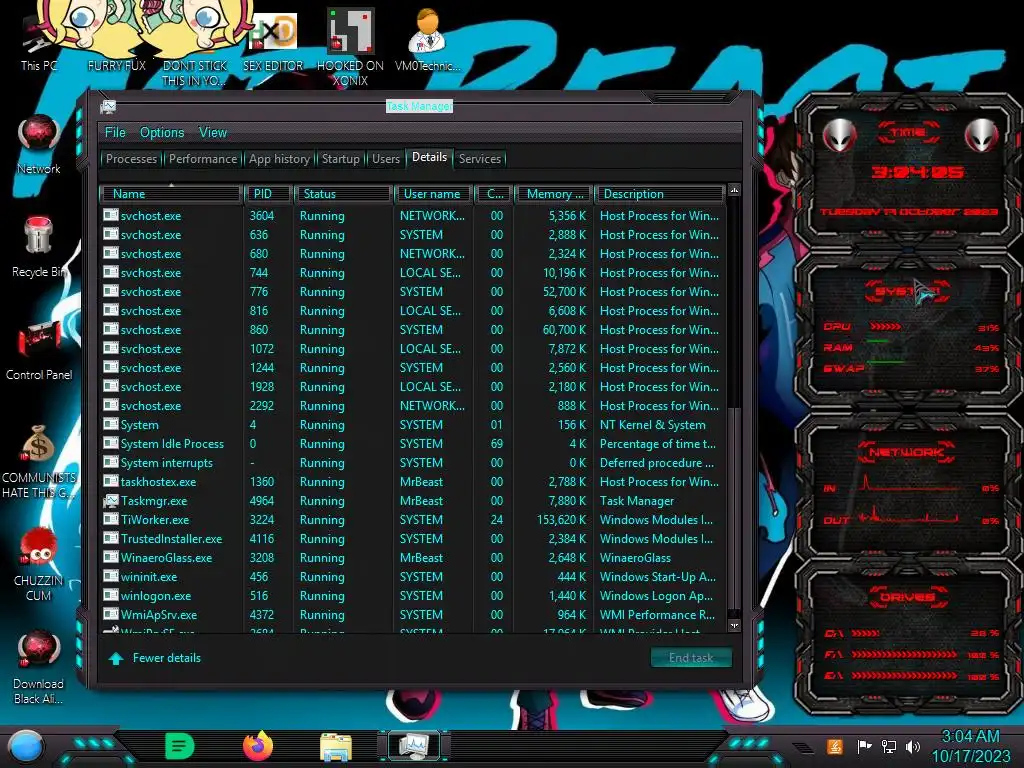Screen dimensions: 1024x768
Task: Select the TiWorker.exe process row
Action: tap(413, 520)
